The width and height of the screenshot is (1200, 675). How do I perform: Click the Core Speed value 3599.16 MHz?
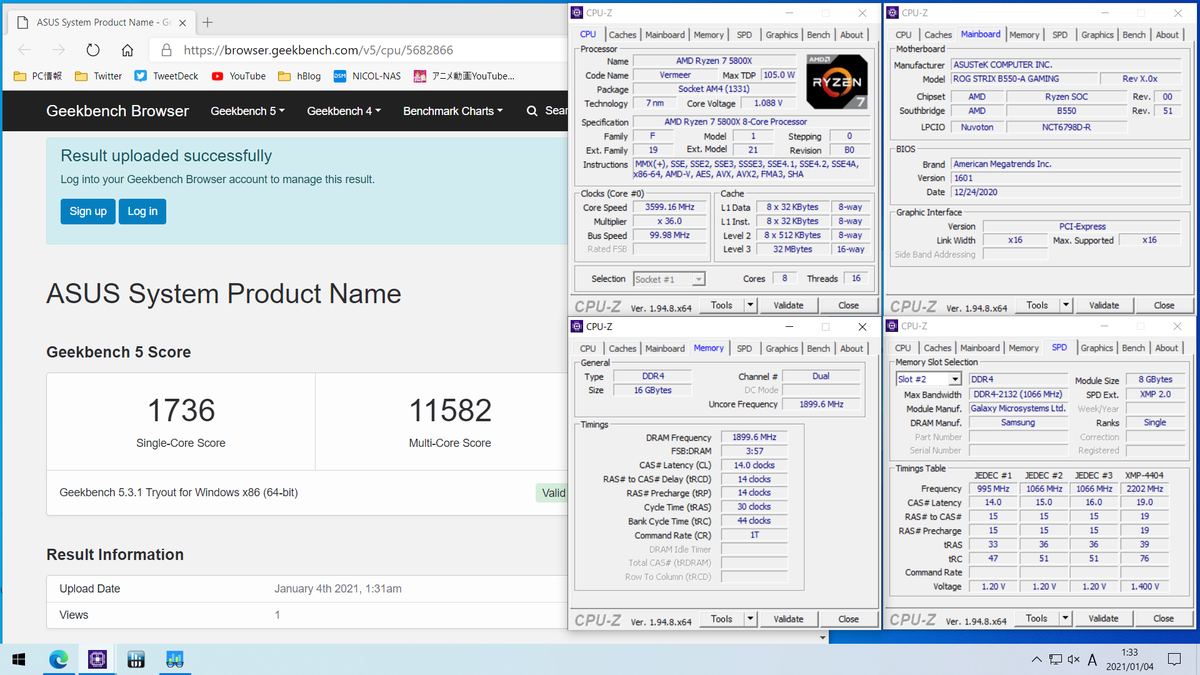coord(668,207)
